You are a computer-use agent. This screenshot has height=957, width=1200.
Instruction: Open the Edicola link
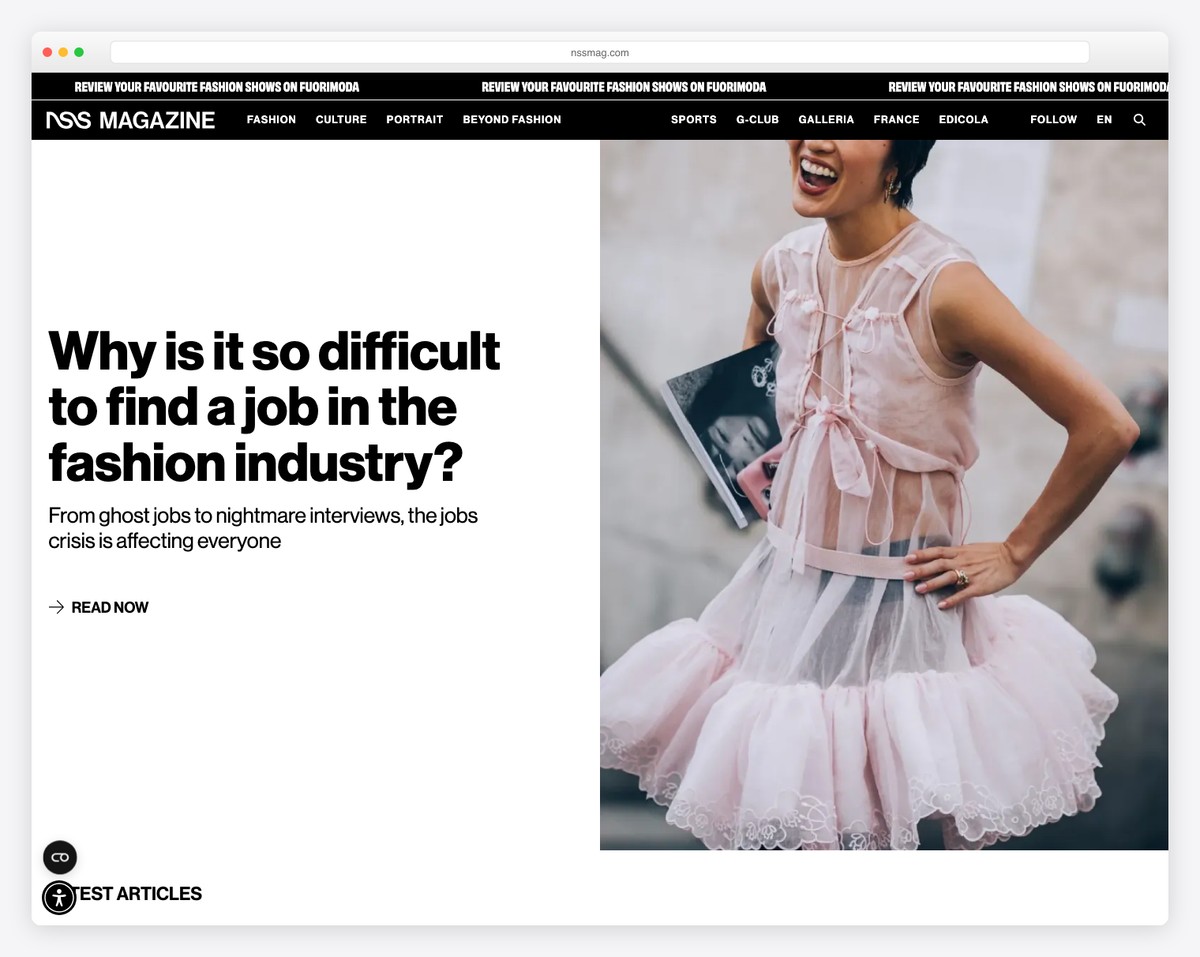pyautogui.click(x=963, y=120)
